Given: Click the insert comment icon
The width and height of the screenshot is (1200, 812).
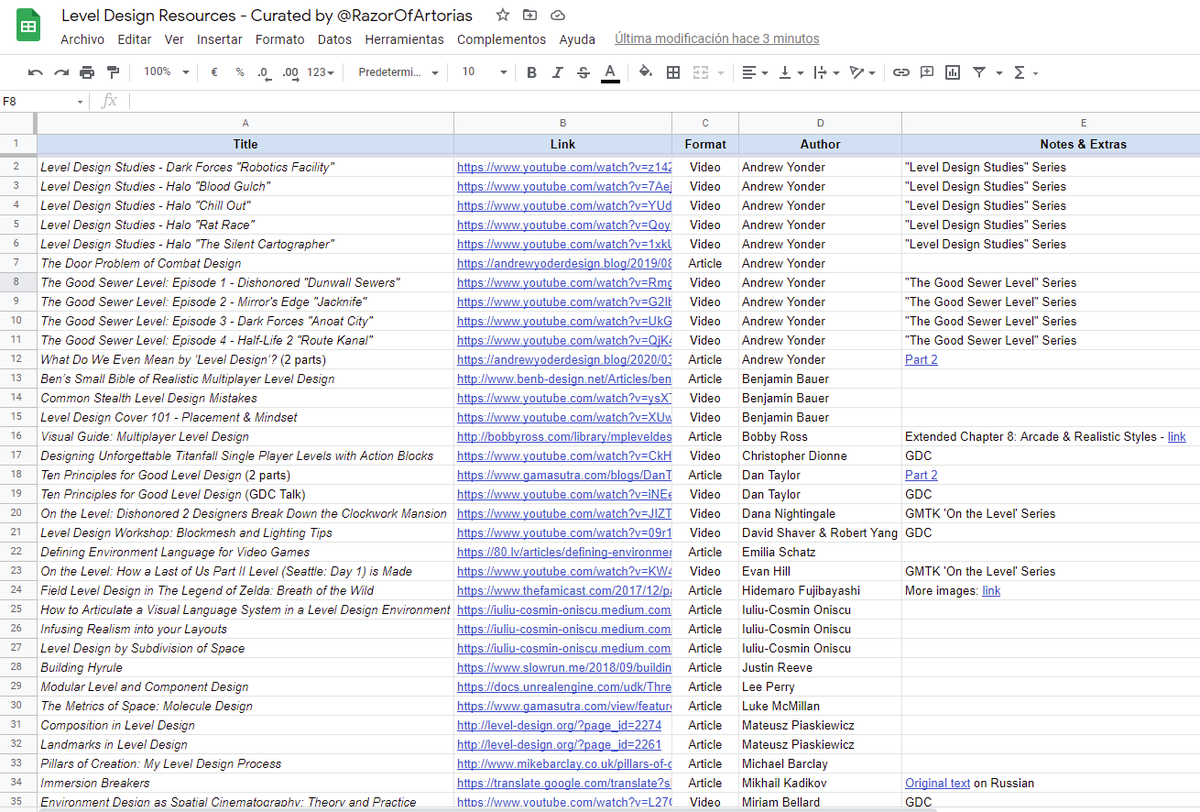Looking at the screenshot, I should click(927, 72).
